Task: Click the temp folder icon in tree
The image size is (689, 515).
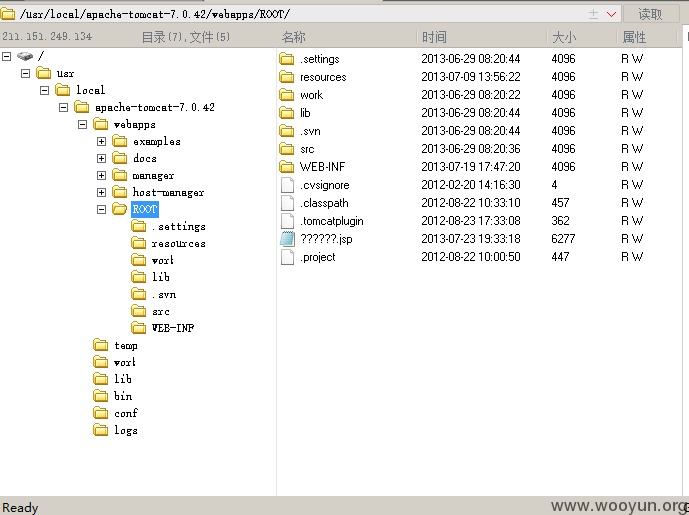Action: tap(101, 345)
